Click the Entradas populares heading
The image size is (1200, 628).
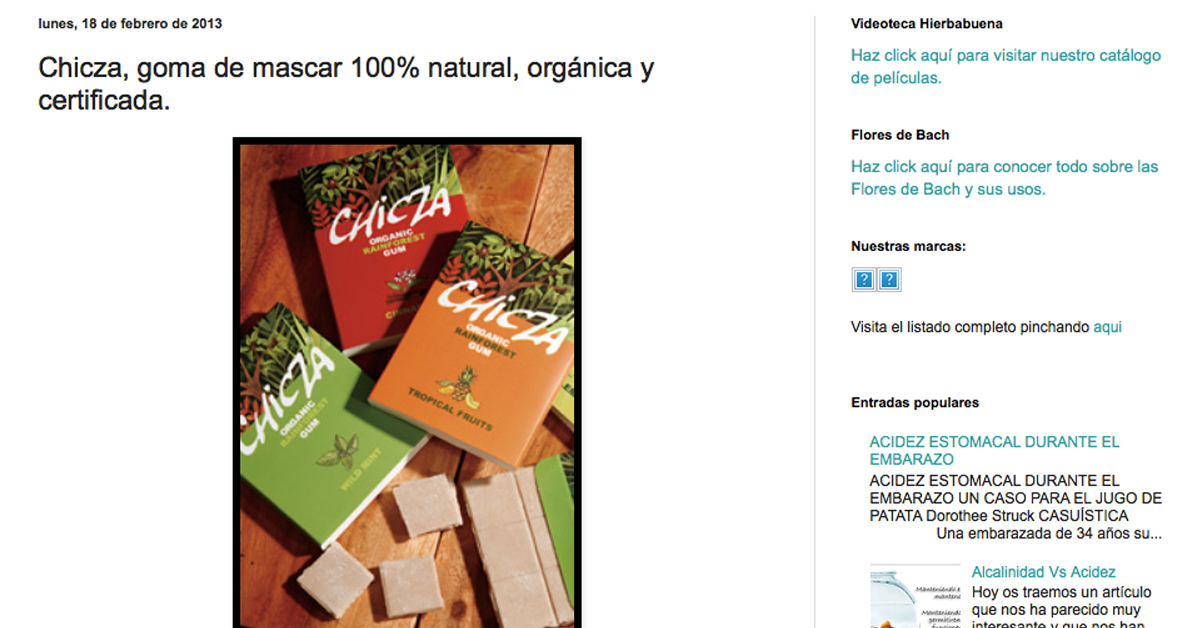coord(915,402)
